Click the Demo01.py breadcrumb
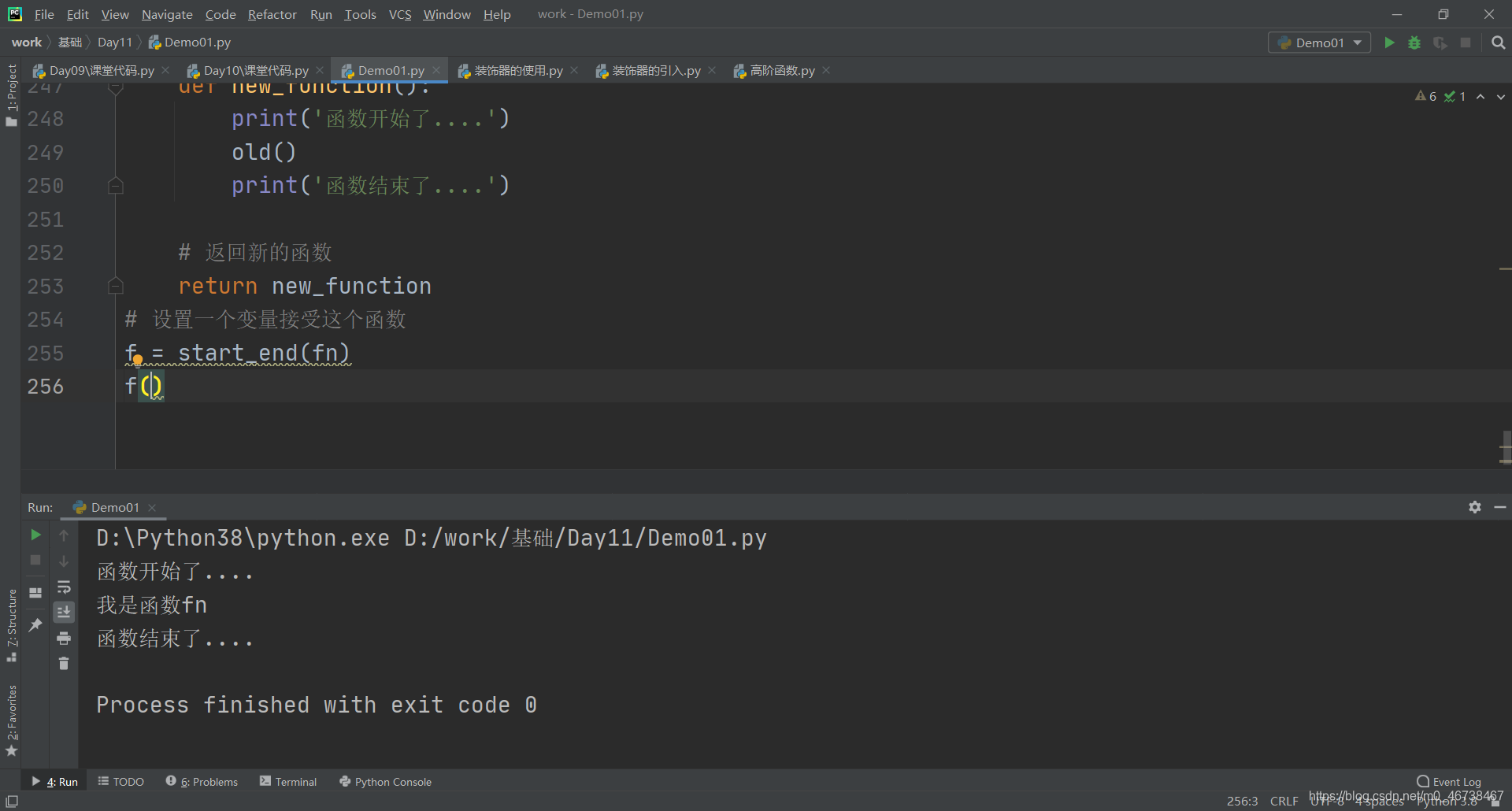Image resolution: width=1512 pixels, height=811 pixels. [189, 43]
